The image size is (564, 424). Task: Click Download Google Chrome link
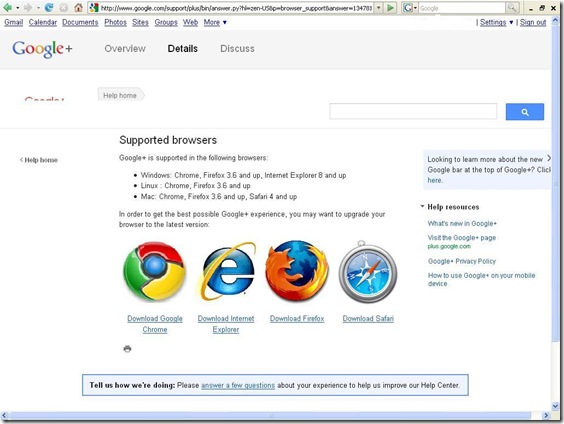[x=155, y=324]
